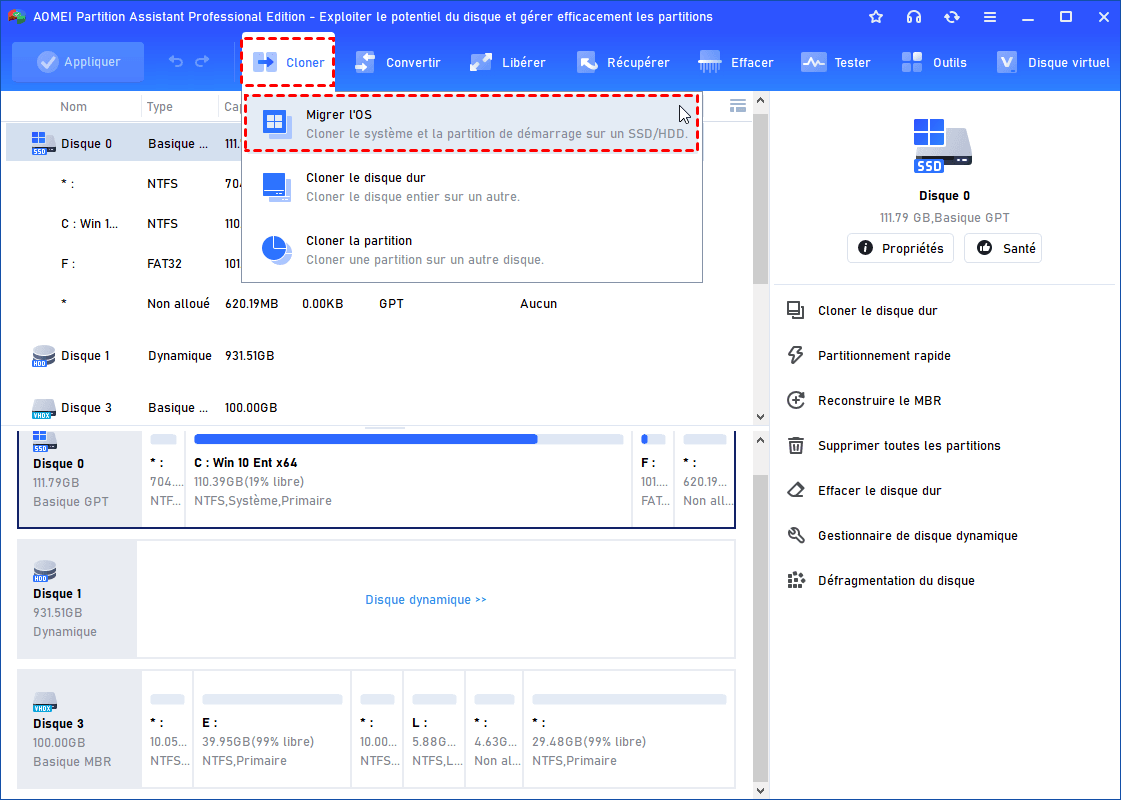Expand Disque dynamique link for Disque 1

click(x=426, y=600)
